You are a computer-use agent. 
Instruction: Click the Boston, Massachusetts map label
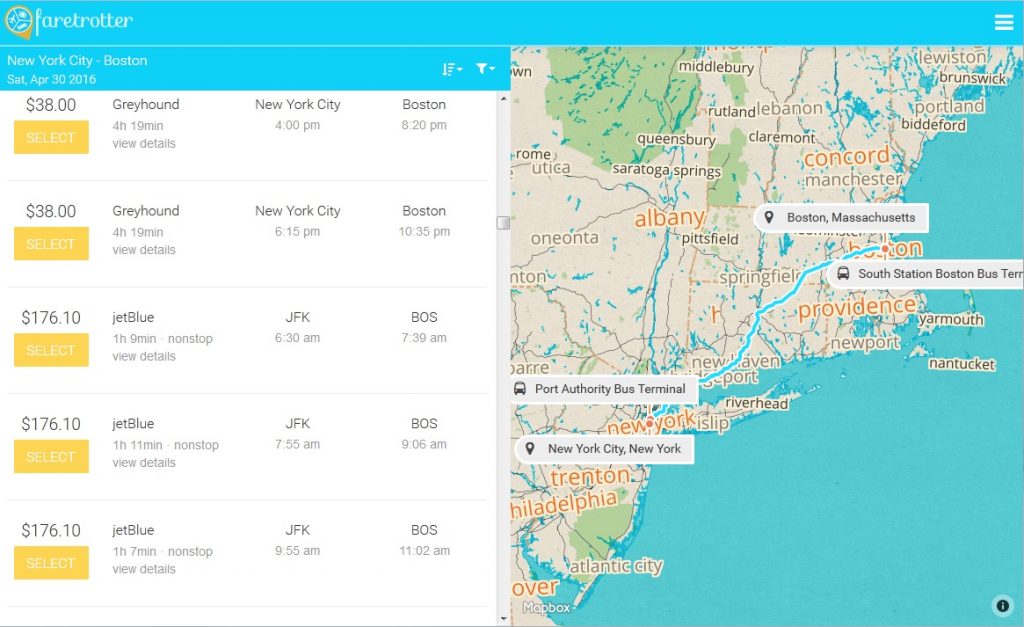851,217
